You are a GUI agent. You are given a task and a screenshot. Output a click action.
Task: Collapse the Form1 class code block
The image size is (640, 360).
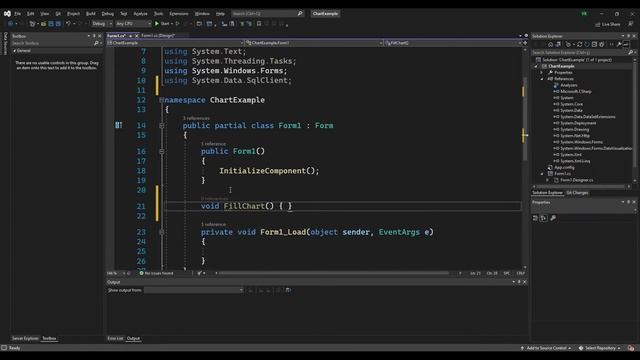tap(162, 126)
